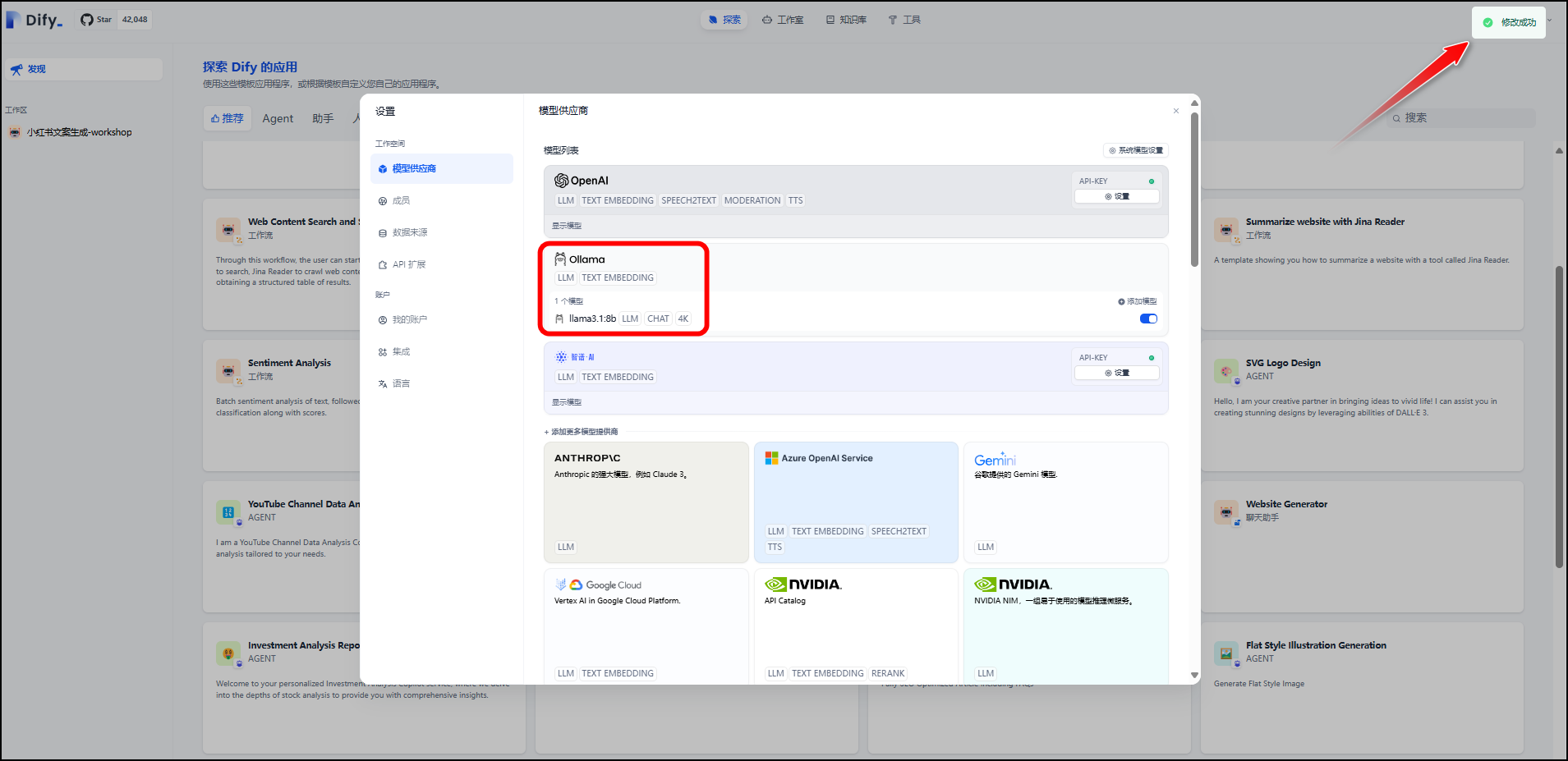Click the Azure Microsoft logo icon
This screenshot has width=1568, height=761.
[x=771, y=458]
